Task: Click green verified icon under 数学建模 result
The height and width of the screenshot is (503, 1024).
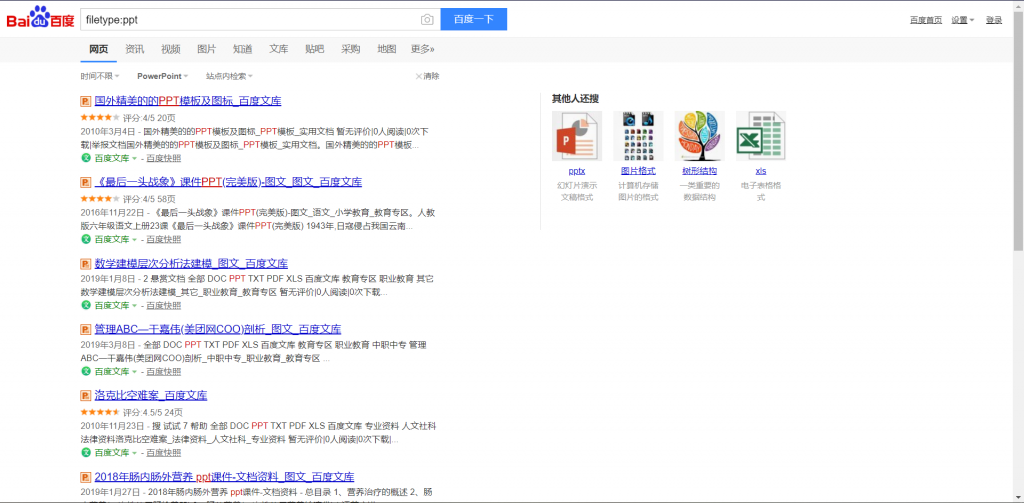Action: (85, 305)
